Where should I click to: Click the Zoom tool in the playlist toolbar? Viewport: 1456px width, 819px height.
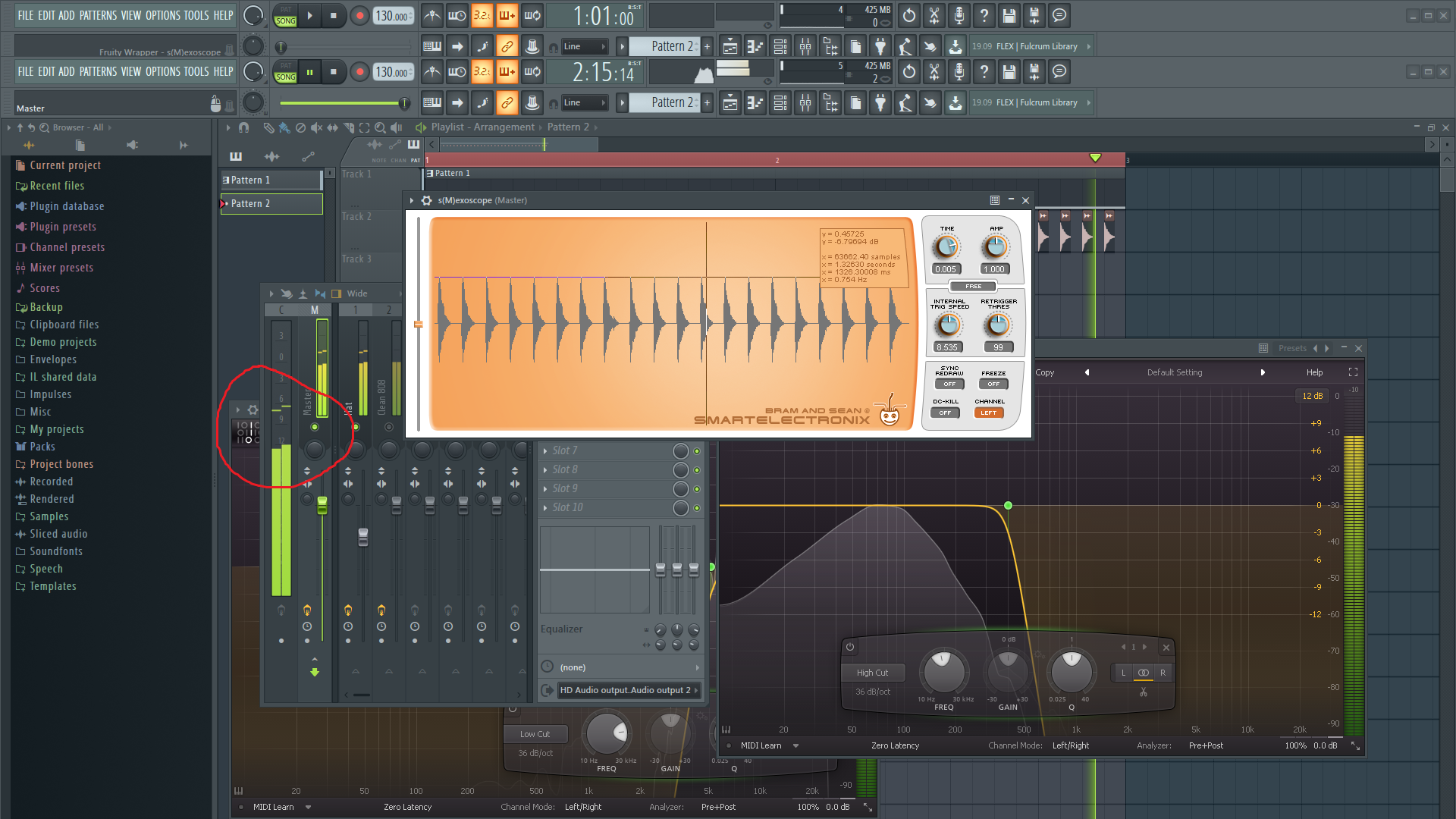click(380, 127)
